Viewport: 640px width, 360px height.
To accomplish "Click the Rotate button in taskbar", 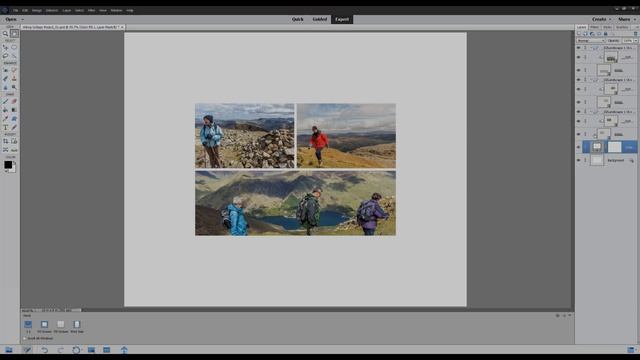I will 76,350.
